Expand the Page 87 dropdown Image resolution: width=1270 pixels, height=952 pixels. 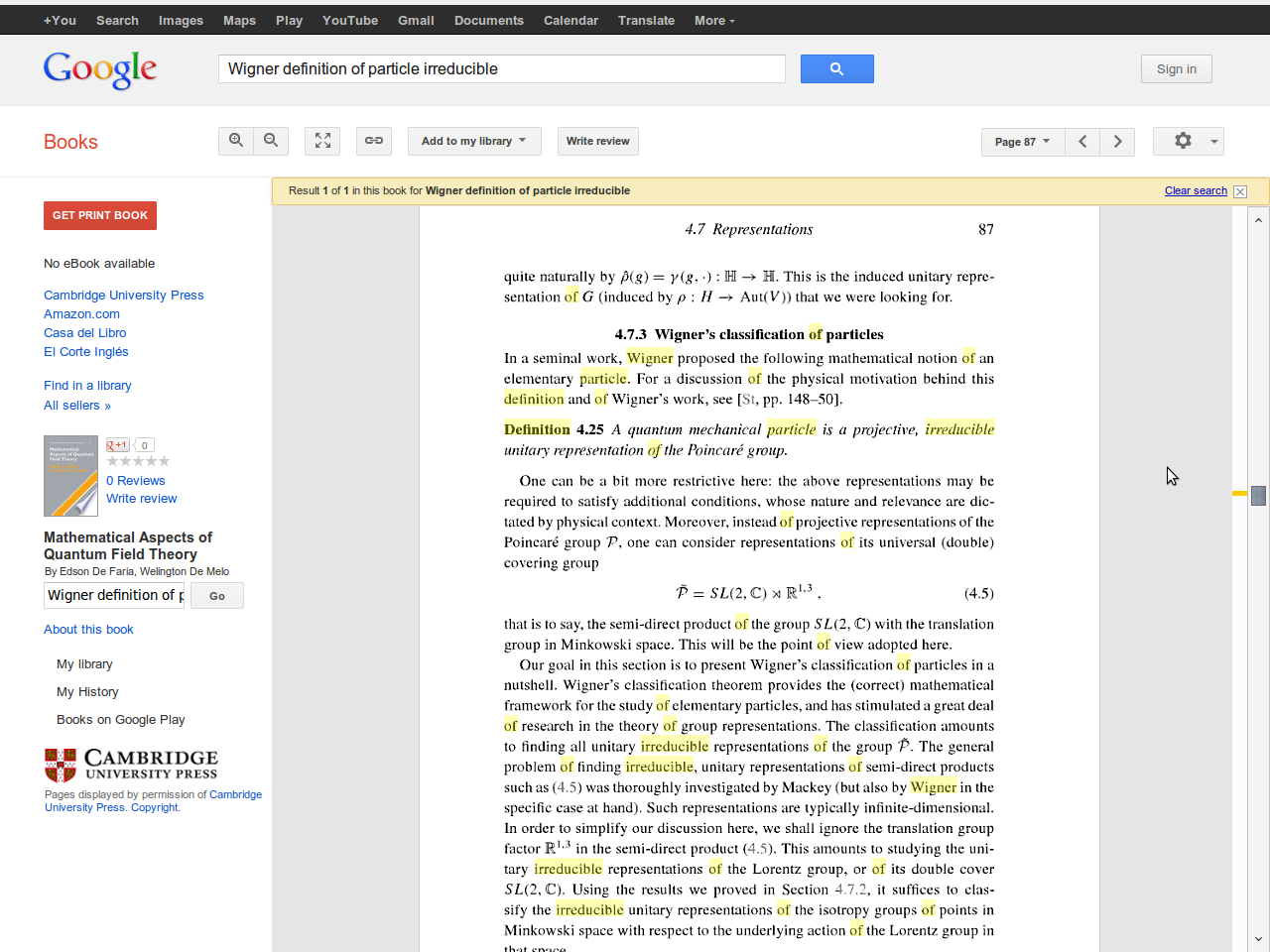click(1022, 142)
